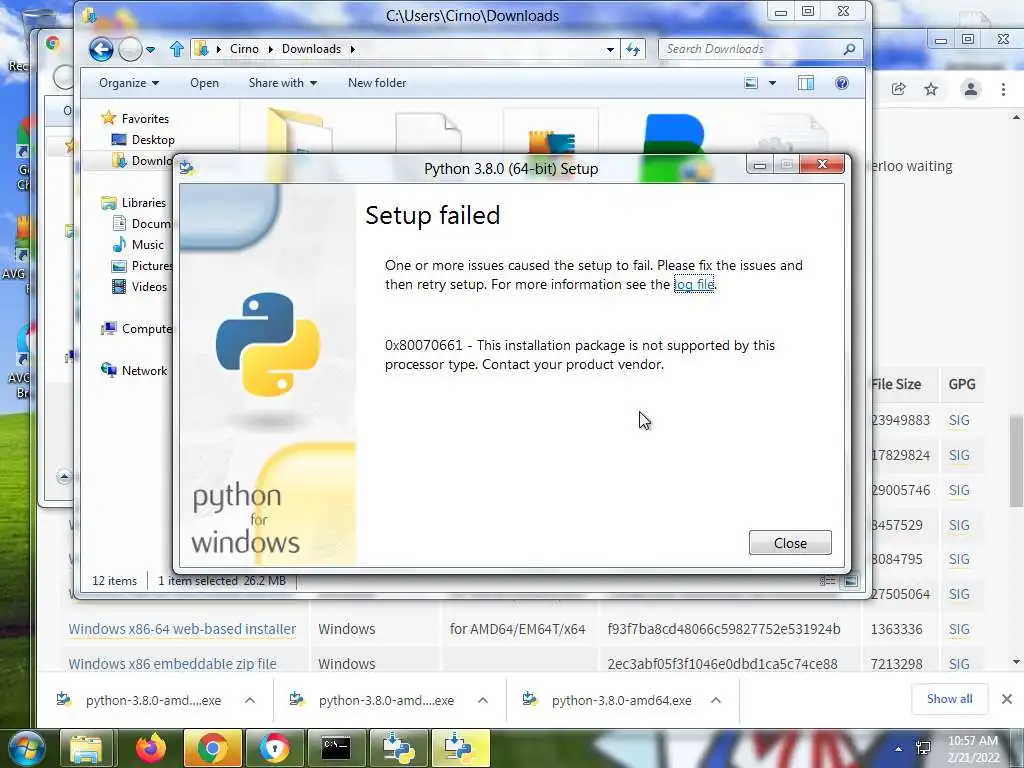The width and height of the screenshot is (1024, 768).
Task: Click SIG link for file size 23949883
Action: [x=959, y=420]
